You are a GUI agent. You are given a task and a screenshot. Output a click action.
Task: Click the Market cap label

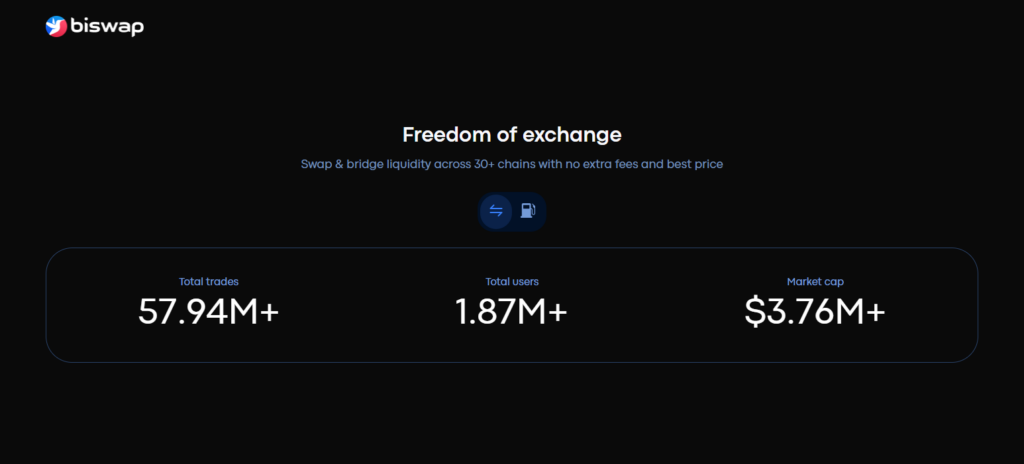click(x=815, y=282)
